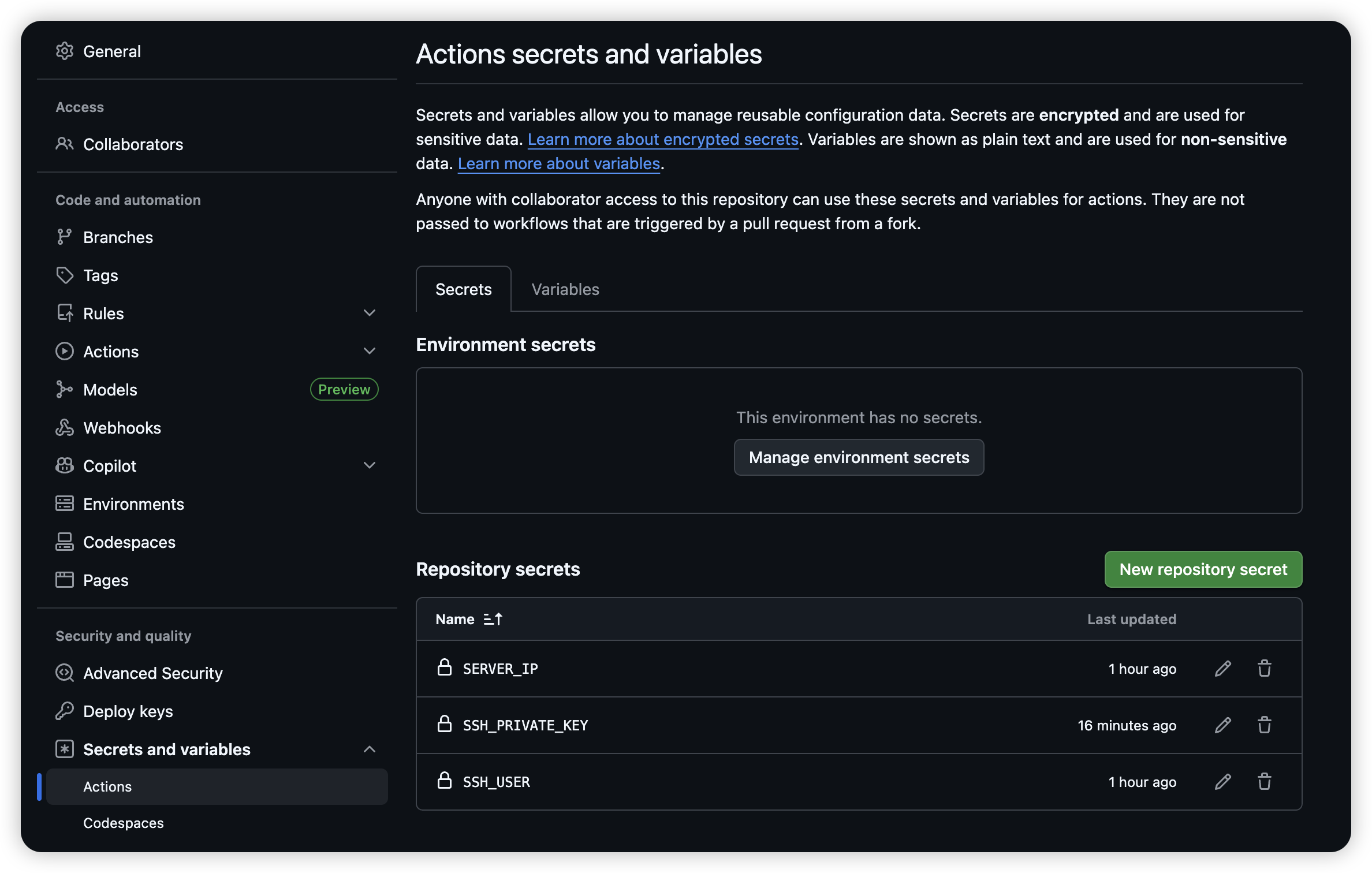The height and width of the screenshot is (873, 1372).
Task: Click trash icon next to SSH_USER
Action: tap(1264, 782)
